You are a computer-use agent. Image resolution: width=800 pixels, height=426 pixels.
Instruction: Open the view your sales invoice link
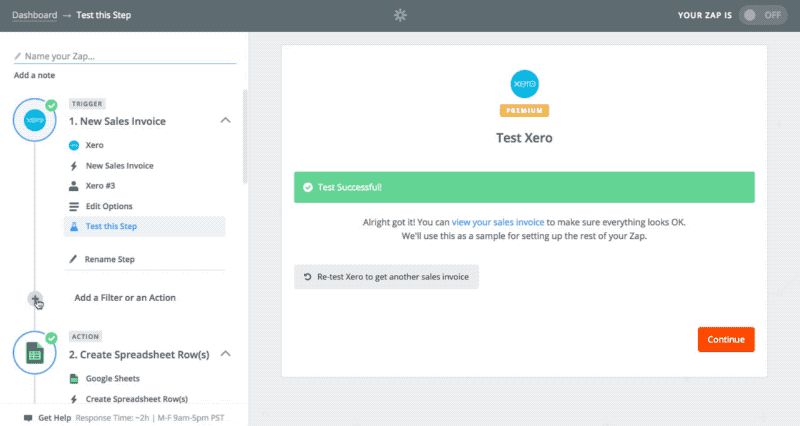tap(498, 222)
